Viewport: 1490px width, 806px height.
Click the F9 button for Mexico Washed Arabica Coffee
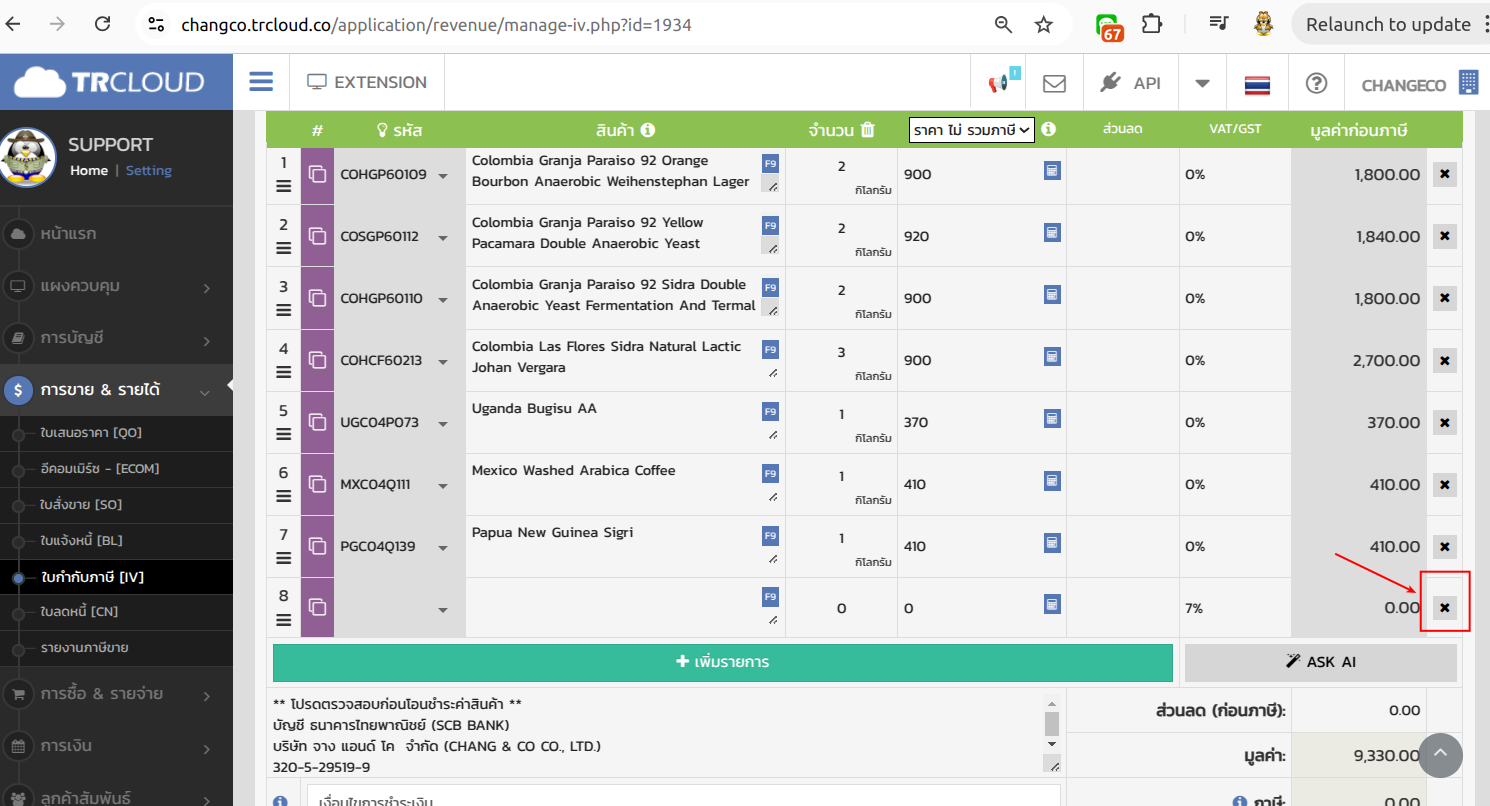click(770, 473)
